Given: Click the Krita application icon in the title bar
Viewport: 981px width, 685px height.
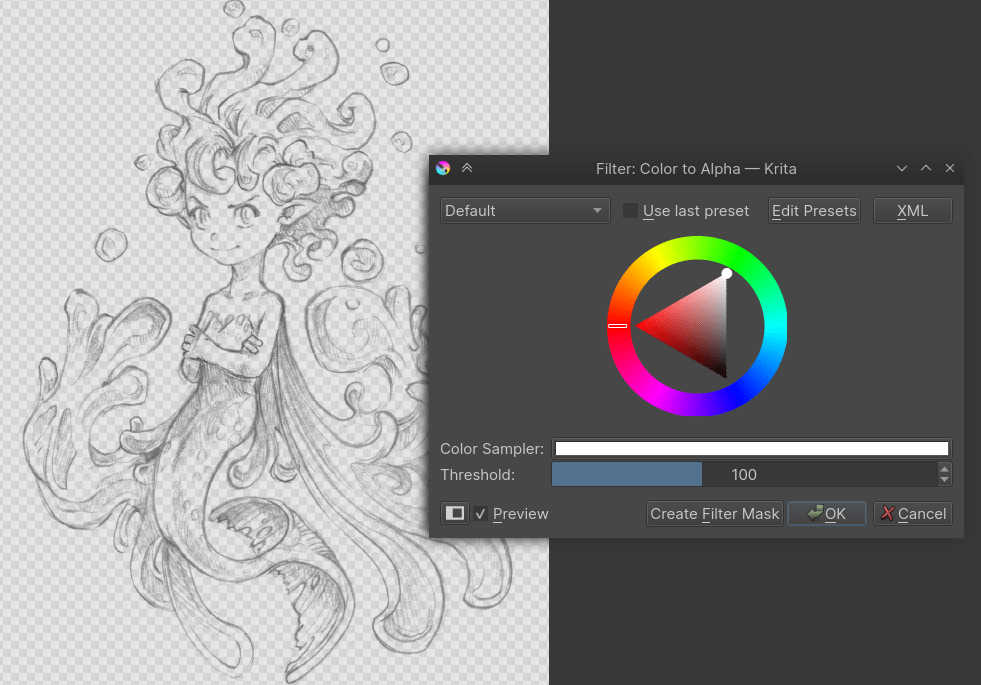Looking at the screenshot, I should point(442,168).
